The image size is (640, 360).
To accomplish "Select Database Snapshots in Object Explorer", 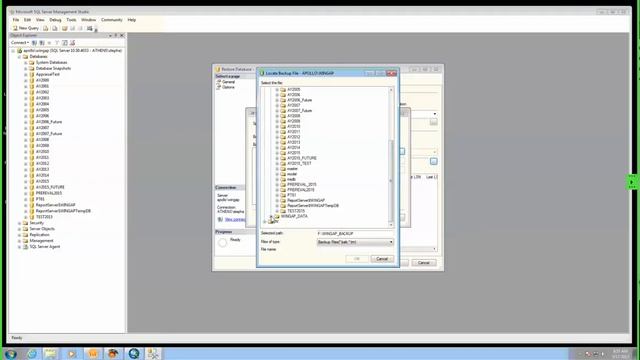I will coord(53,68).
